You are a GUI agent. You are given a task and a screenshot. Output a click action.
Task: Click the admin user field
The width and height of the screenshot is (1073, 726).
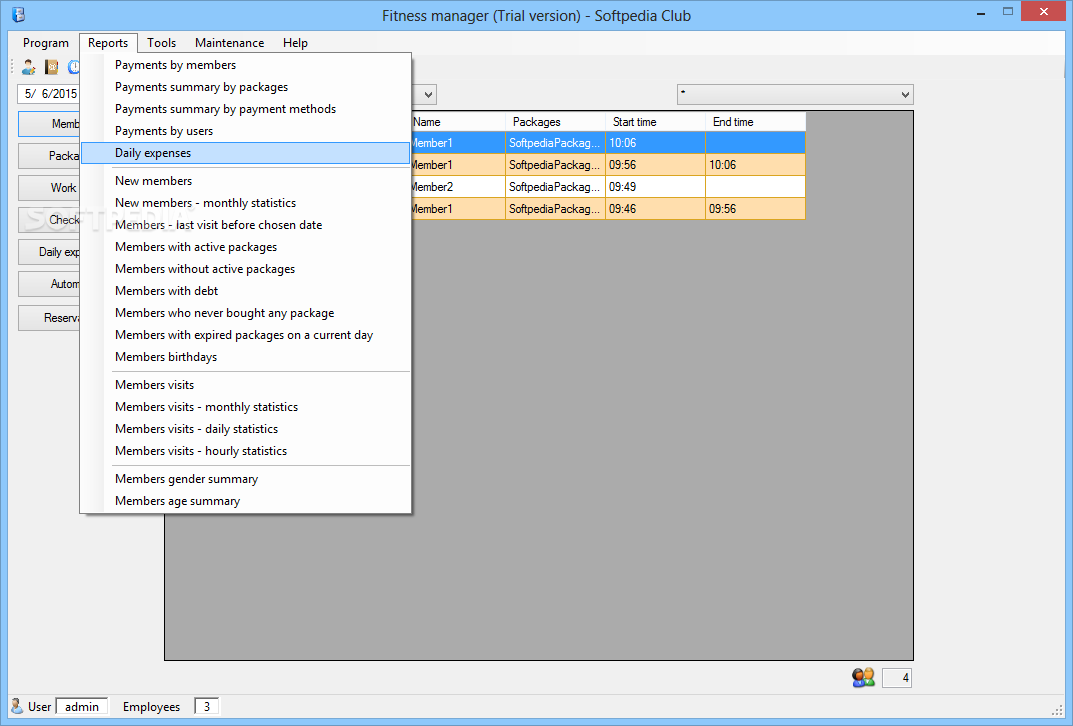coord(81,706)
